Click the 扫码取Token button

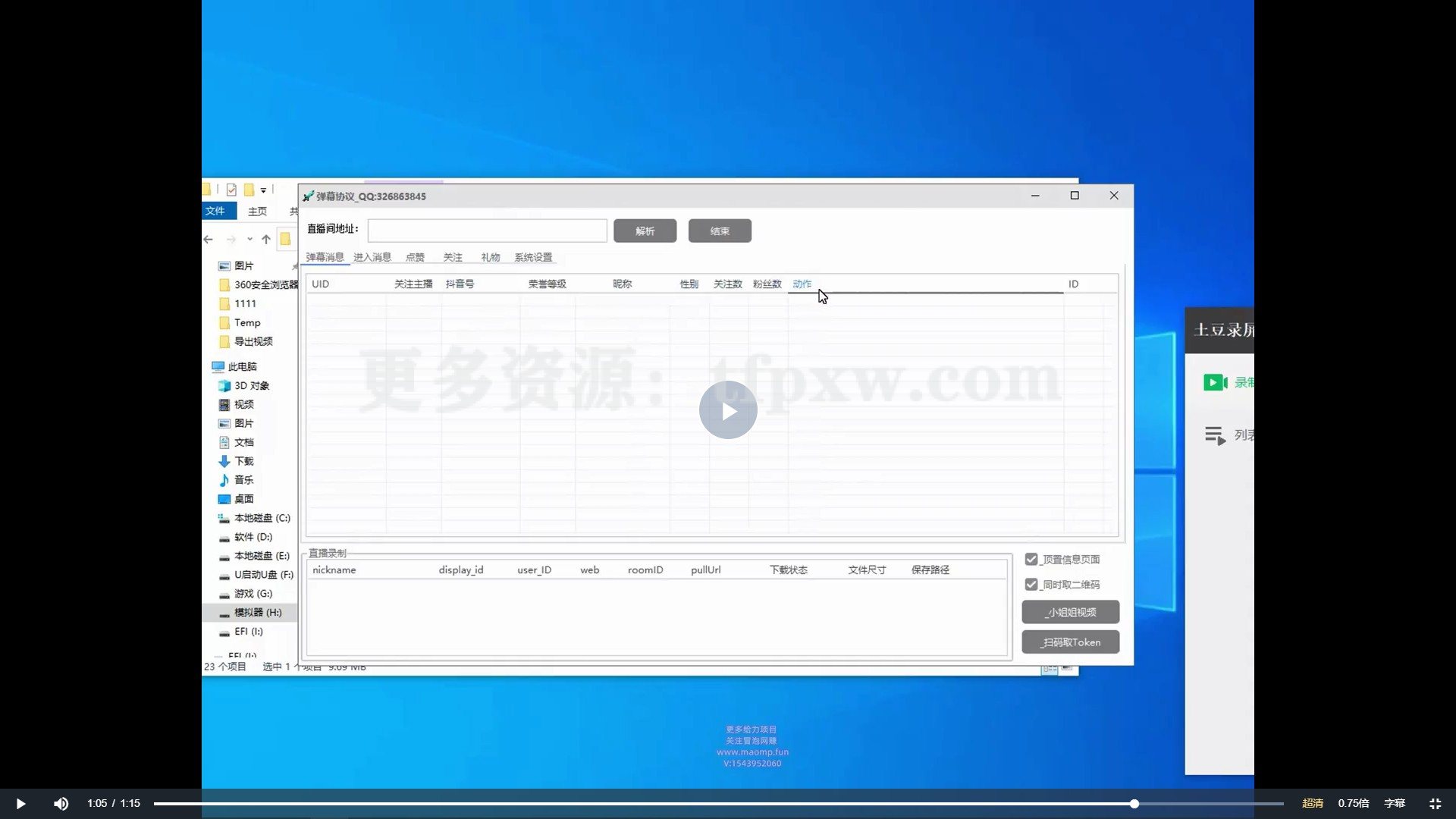[1070, 642]
